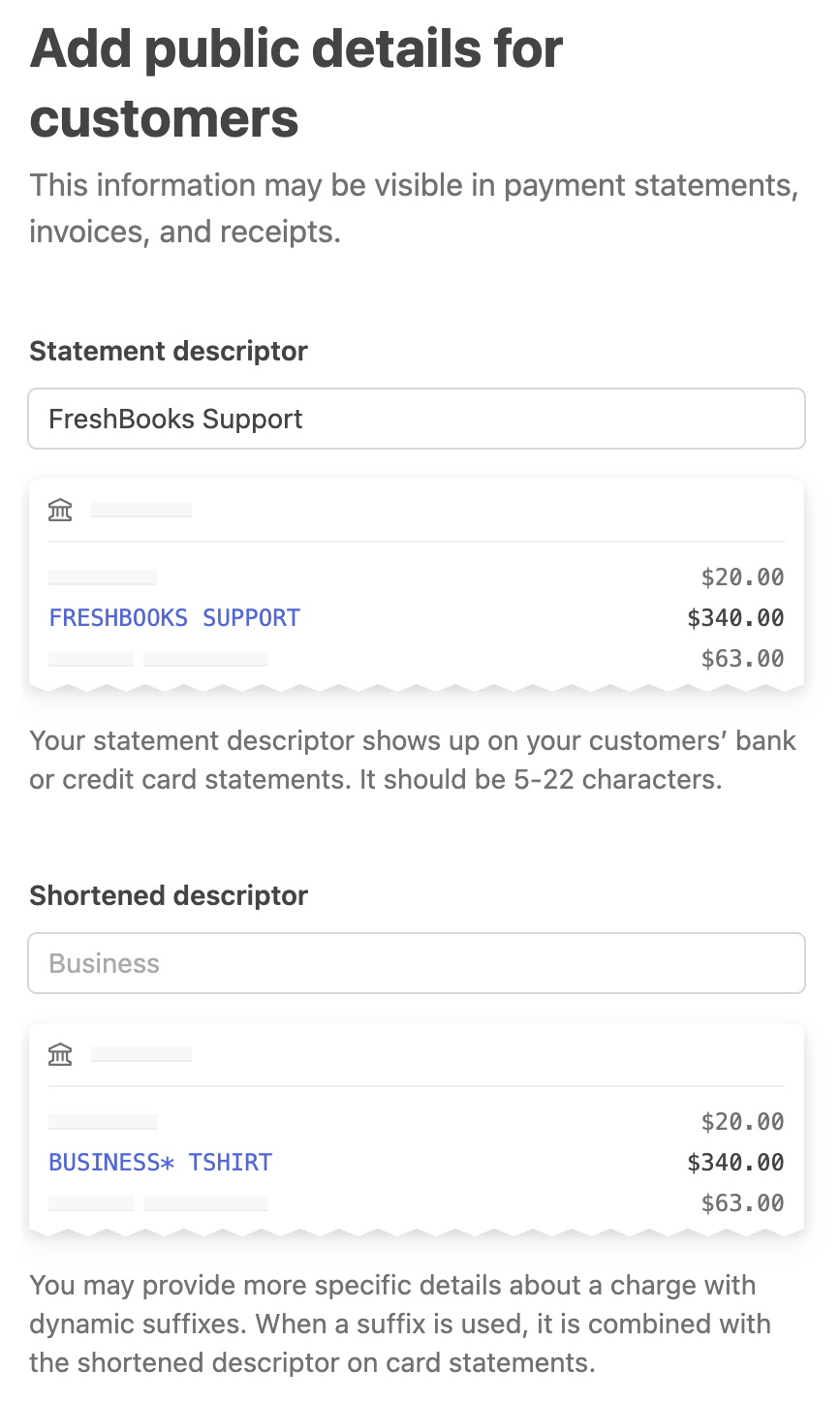
Task: Click the "Add public details for customers" heading
Action: [296, 83]
